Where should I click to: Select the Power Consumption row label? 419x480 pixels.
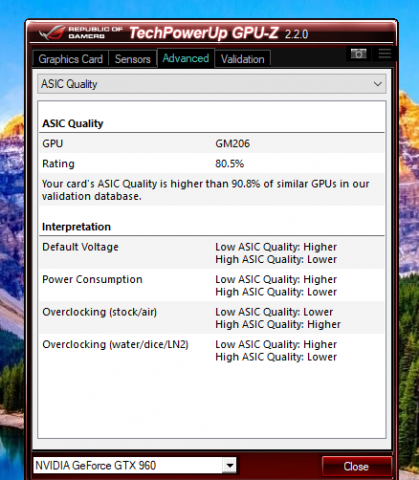click(92, 279)
